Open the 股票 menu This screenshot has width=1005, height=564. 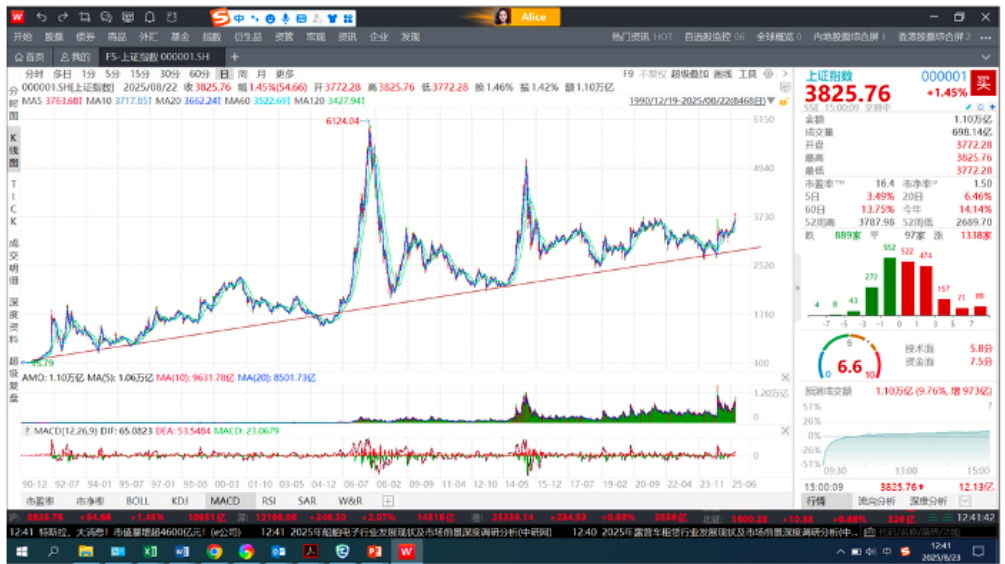pos(53,37)
